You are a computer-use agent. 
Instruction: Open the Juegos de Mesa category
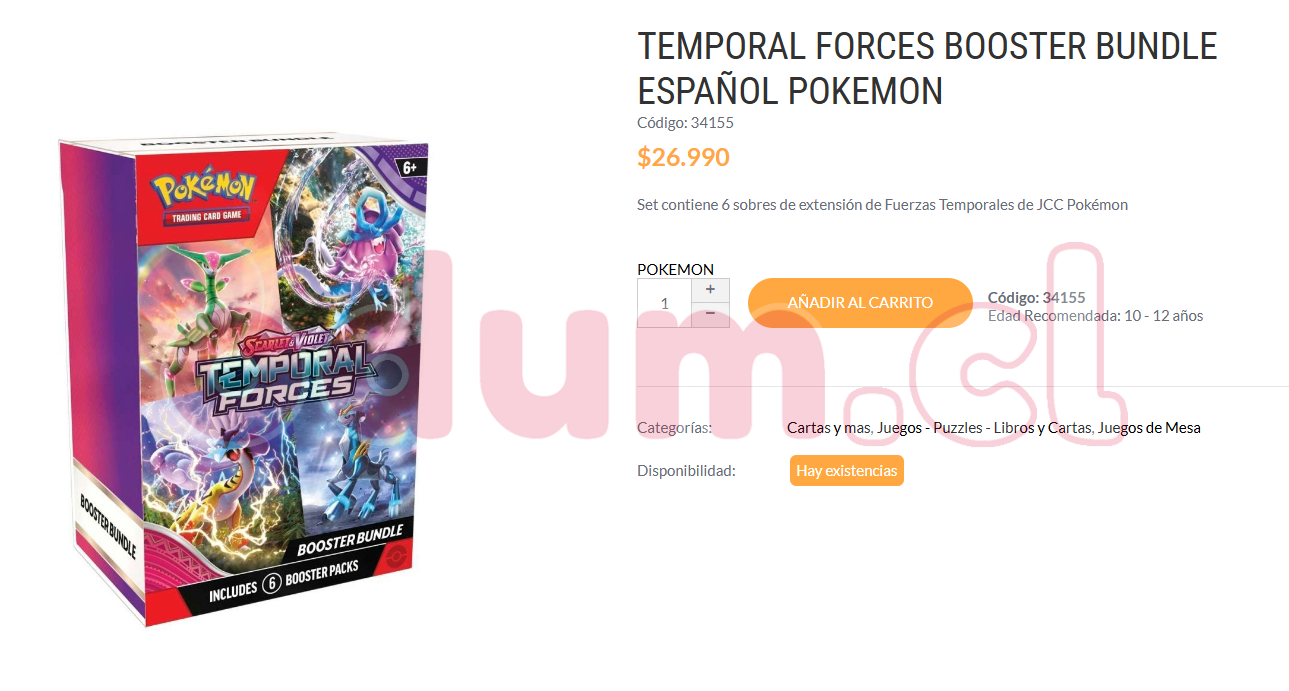pyautogui.click(x=1149, y=428)
